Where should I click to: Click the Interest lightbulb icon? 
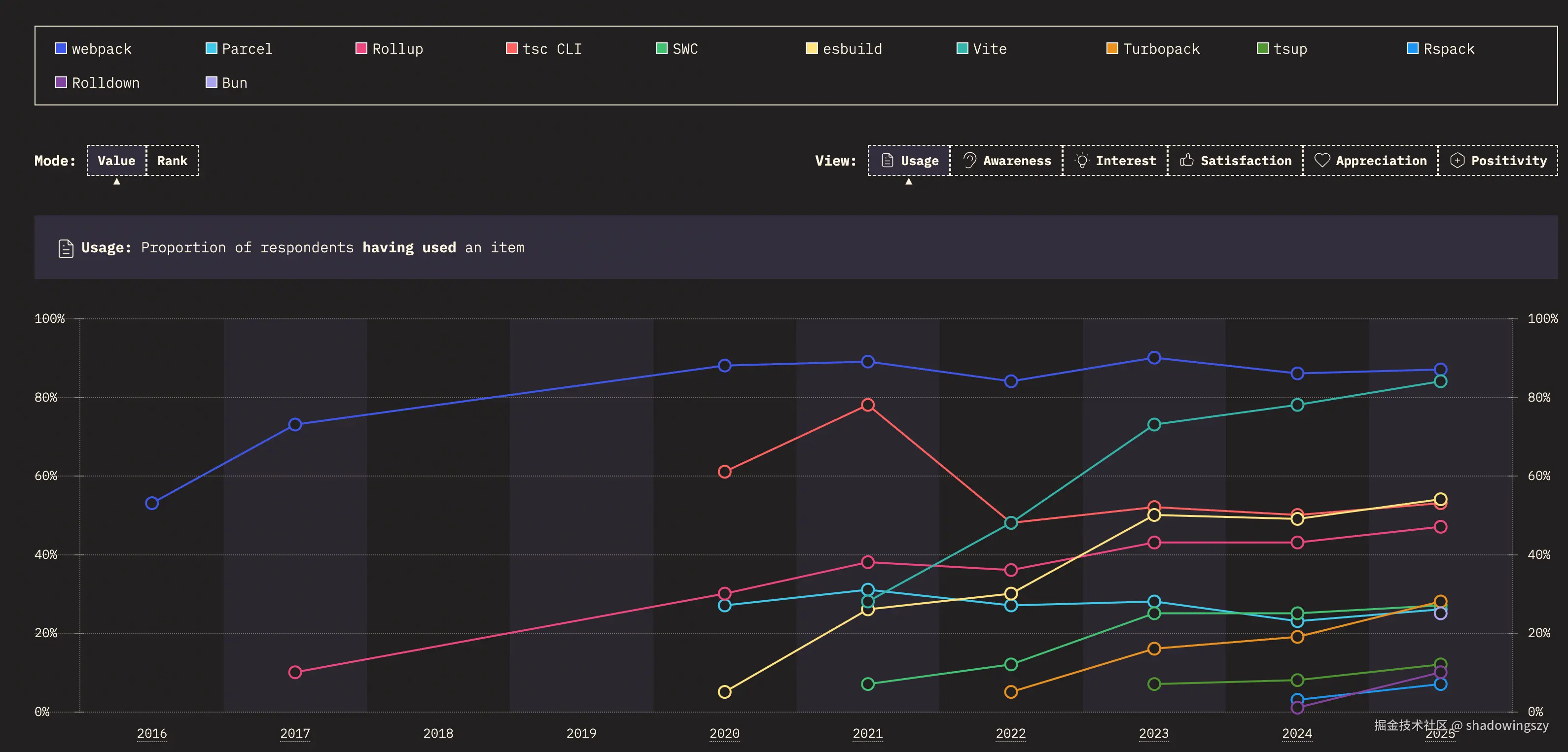pyautogui.click(x=1082, y=161)
